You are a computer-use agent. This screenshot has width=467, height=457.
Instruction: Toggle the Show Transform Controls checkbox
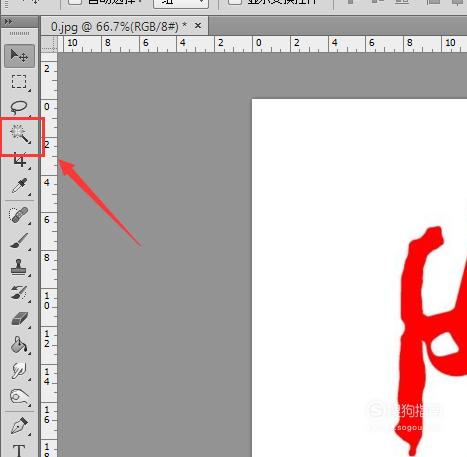[235, 2]
